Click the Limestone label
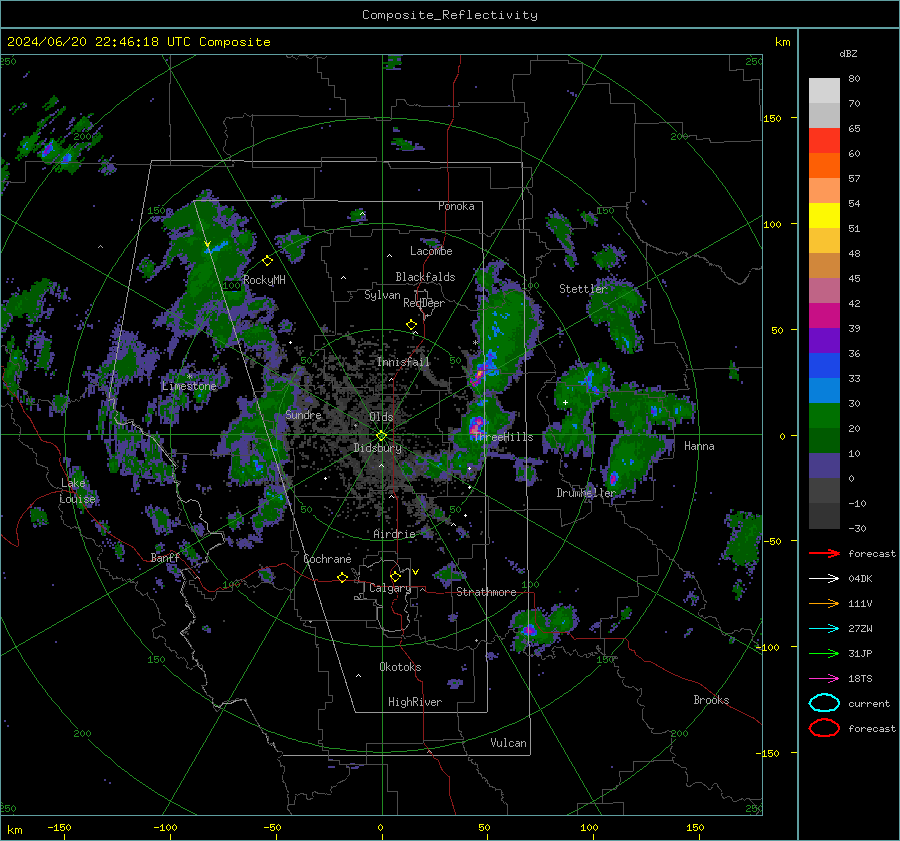This screenshot has width=900, height=841. pyautogui.click(x=189, y=386)
